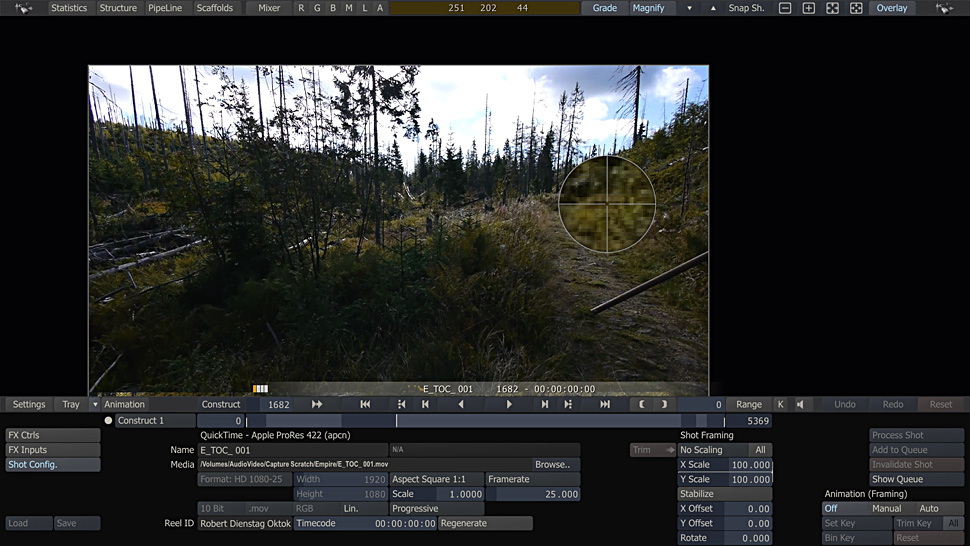Screen dimensions: 970x546
Task: Open the Aspect Square 1:1 dropdown
Action: 435,480
